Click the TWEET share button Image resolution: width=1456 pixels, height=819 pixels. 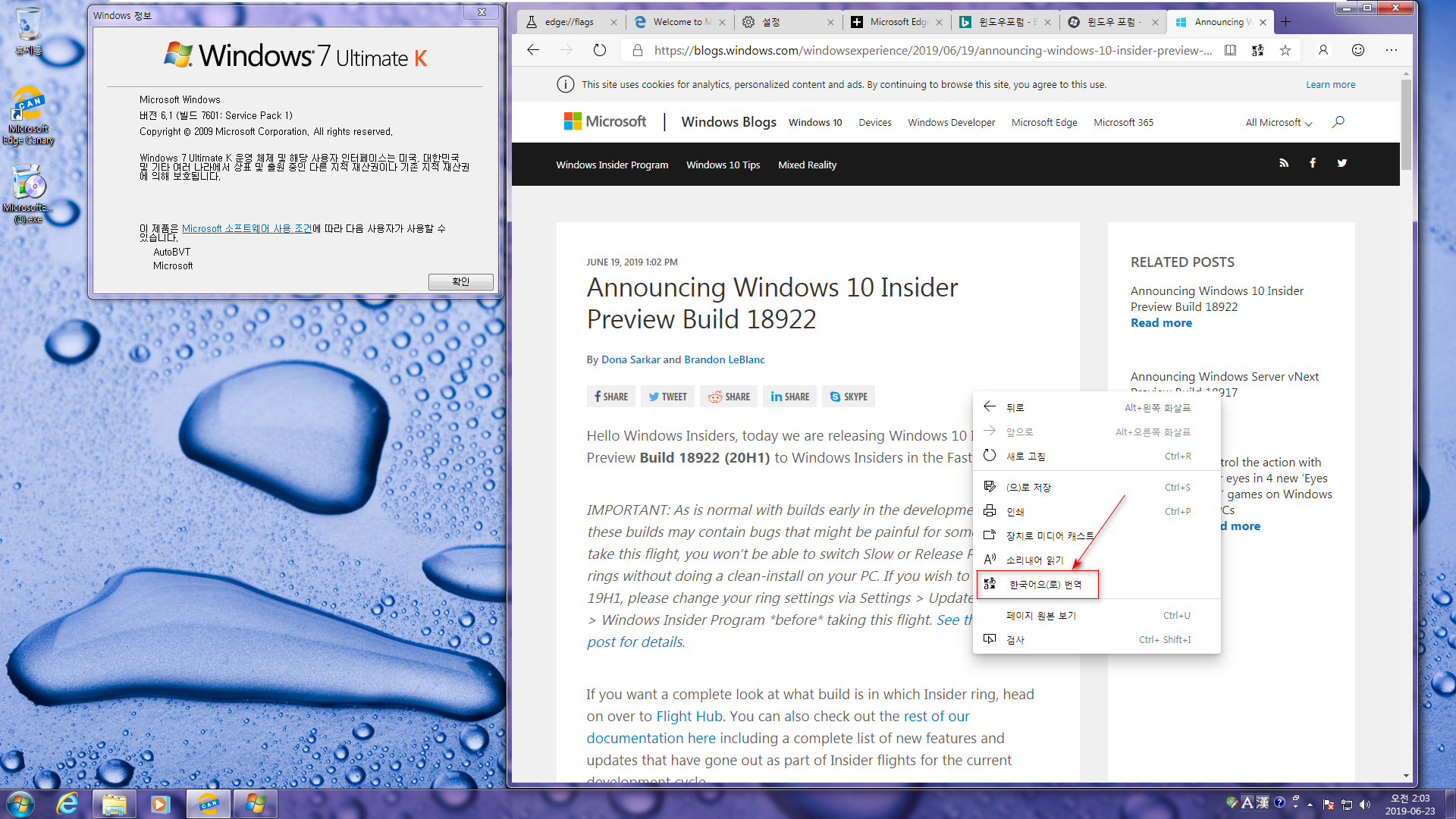667,397
